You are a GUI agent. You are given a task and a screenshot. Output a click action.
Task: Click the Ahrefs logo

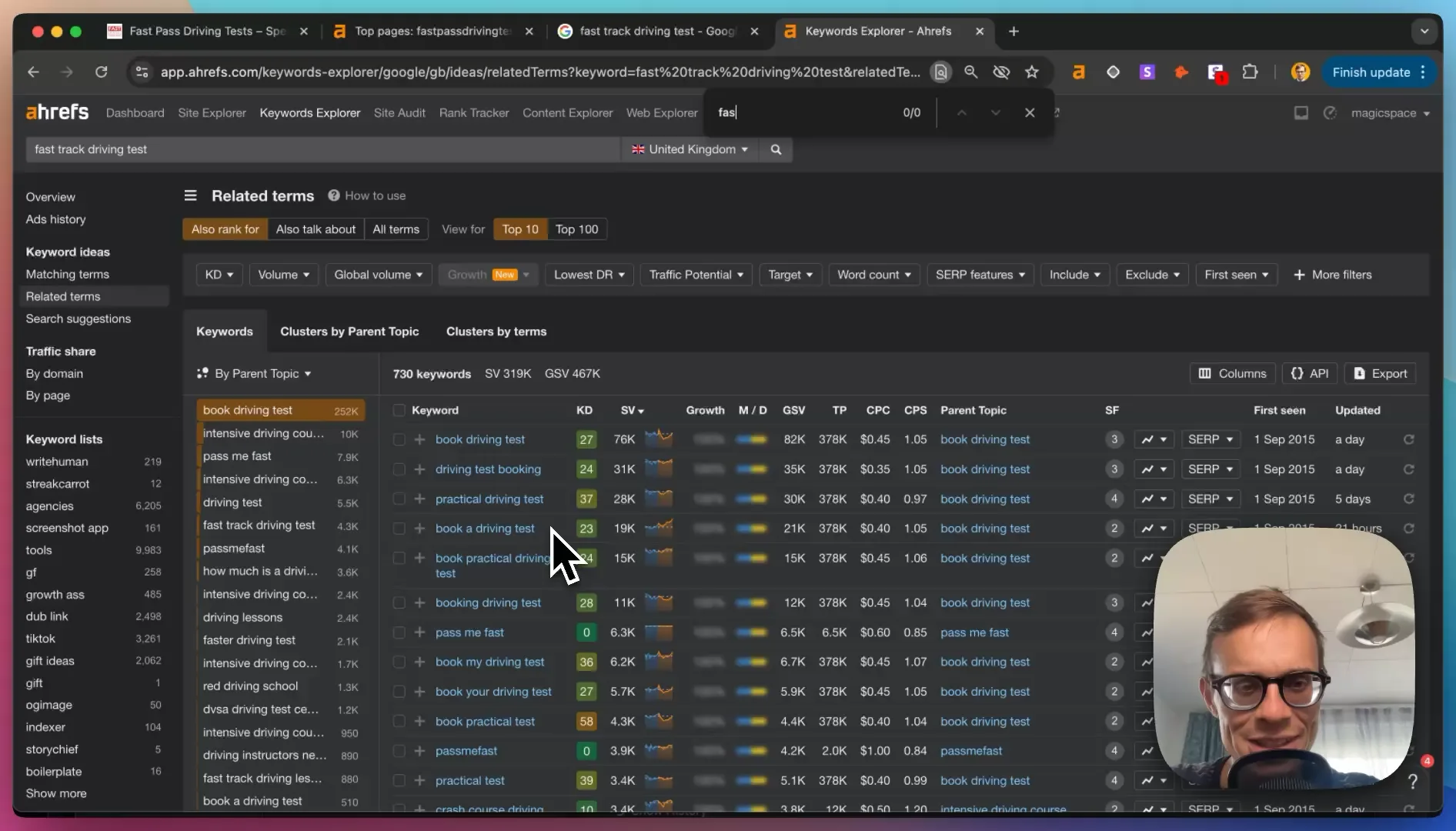pyautogui.click(x=57, y=112)
